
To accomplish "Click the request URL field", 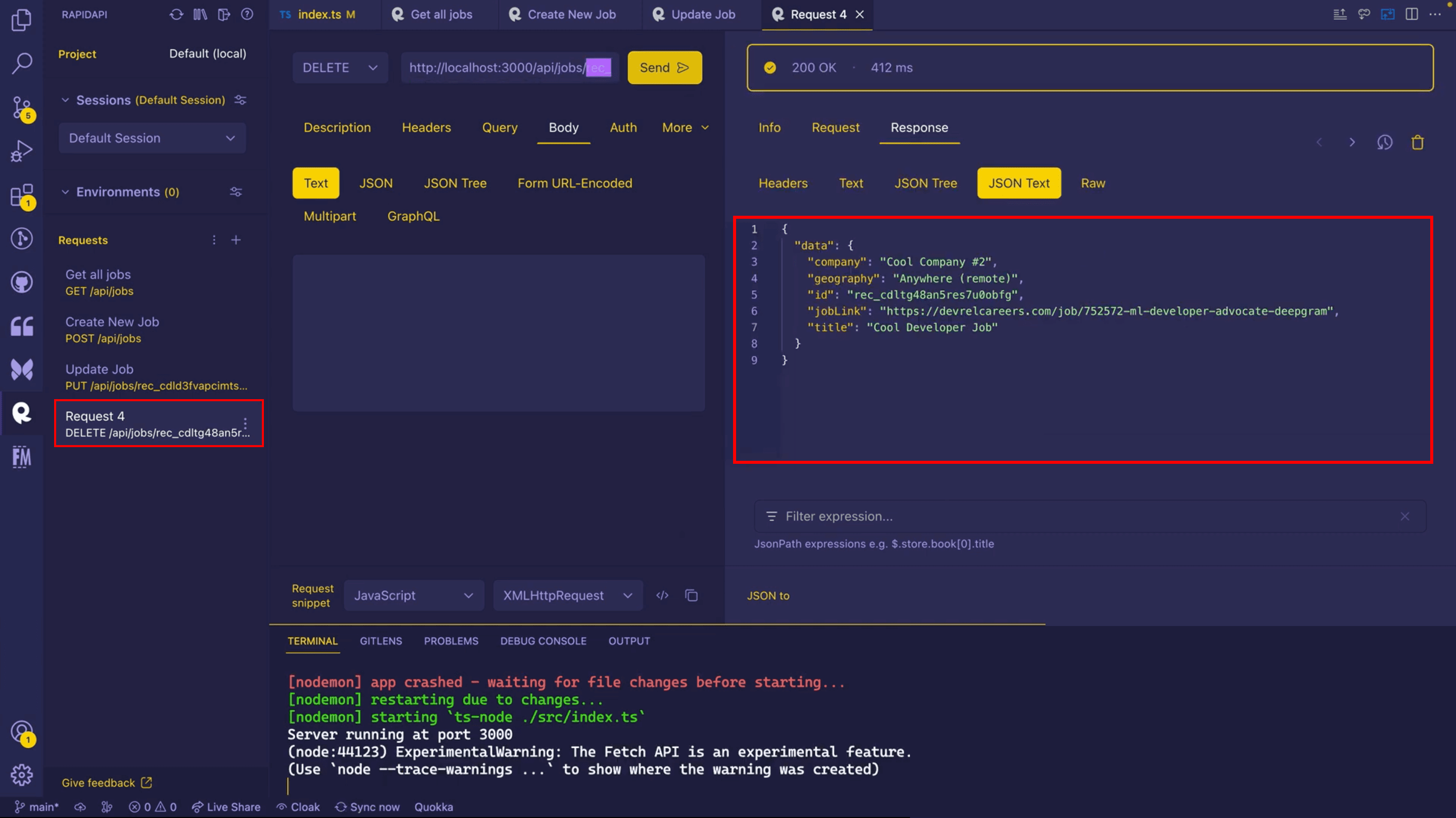I will pos(510,68).
